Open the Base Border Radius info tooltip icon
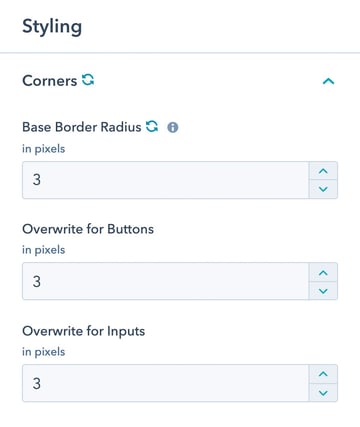 coord(173,127)
